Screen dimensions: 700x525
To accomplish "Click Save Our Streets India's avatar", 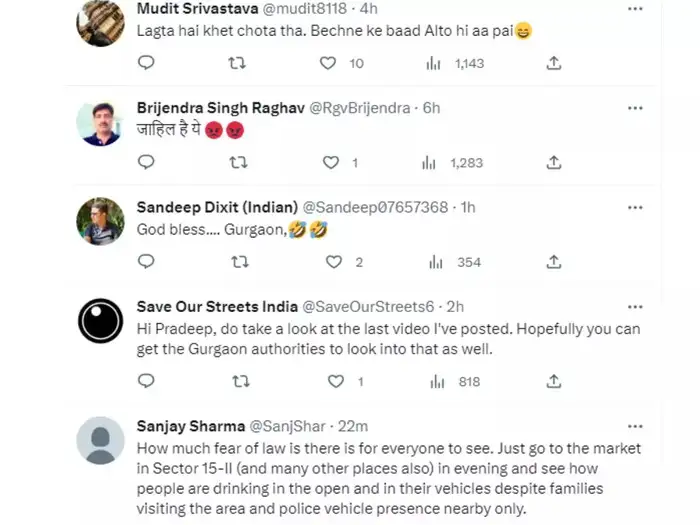I will click(100, 322).
